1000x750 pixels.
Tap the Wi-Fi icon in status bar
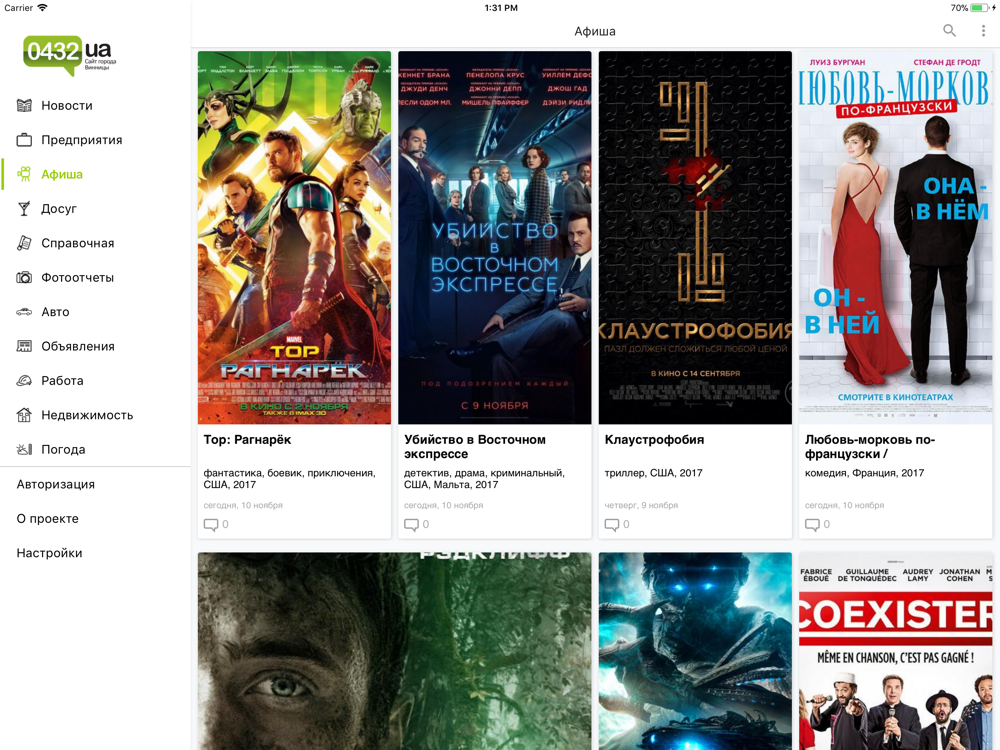[42, 8]
